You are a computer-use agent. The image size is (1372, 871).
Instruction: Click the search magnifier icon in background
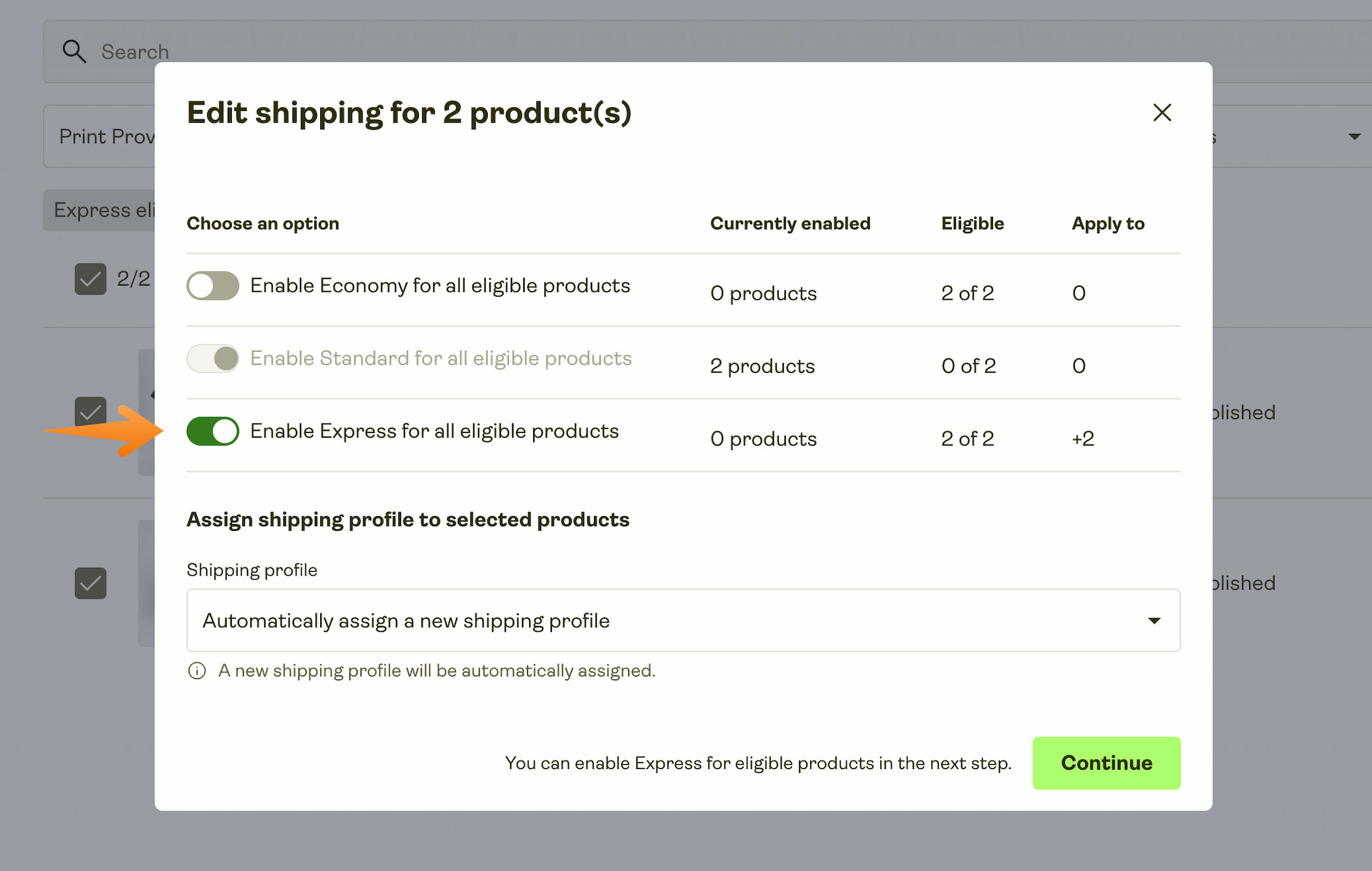[74, 51]
